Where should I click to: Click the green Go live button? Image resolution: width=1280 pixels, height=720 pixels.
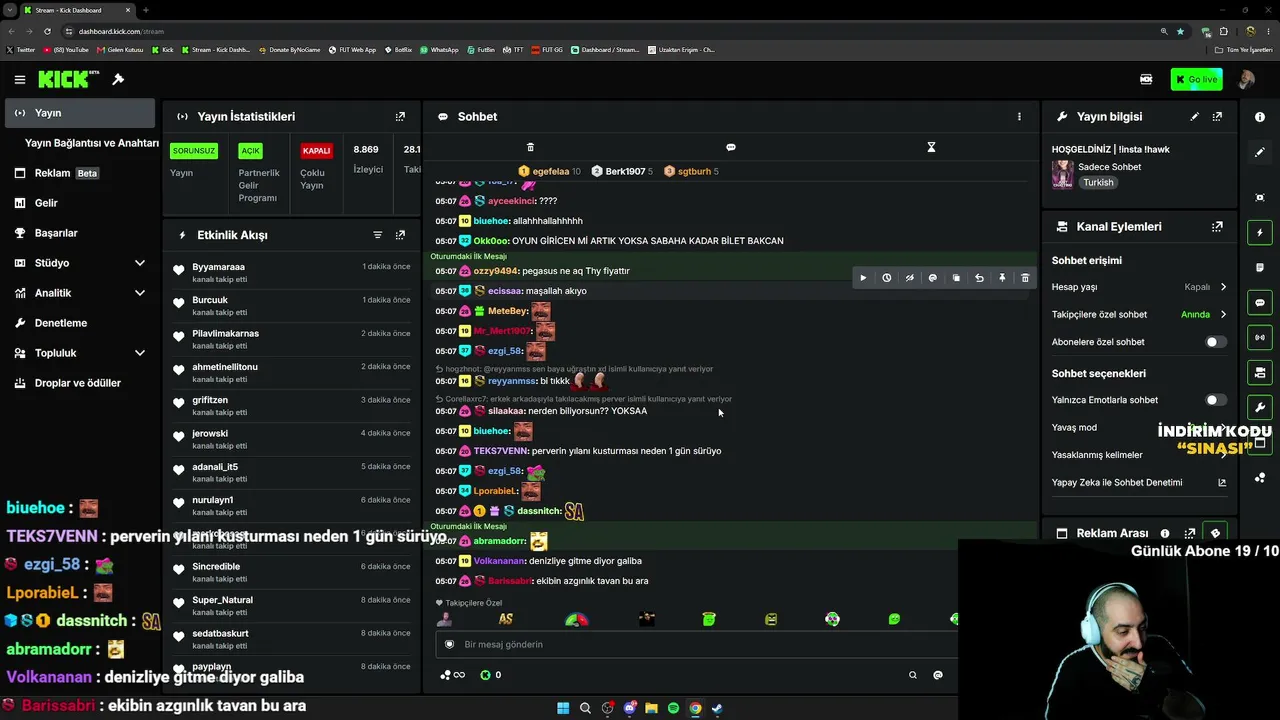coord(1196,80)
